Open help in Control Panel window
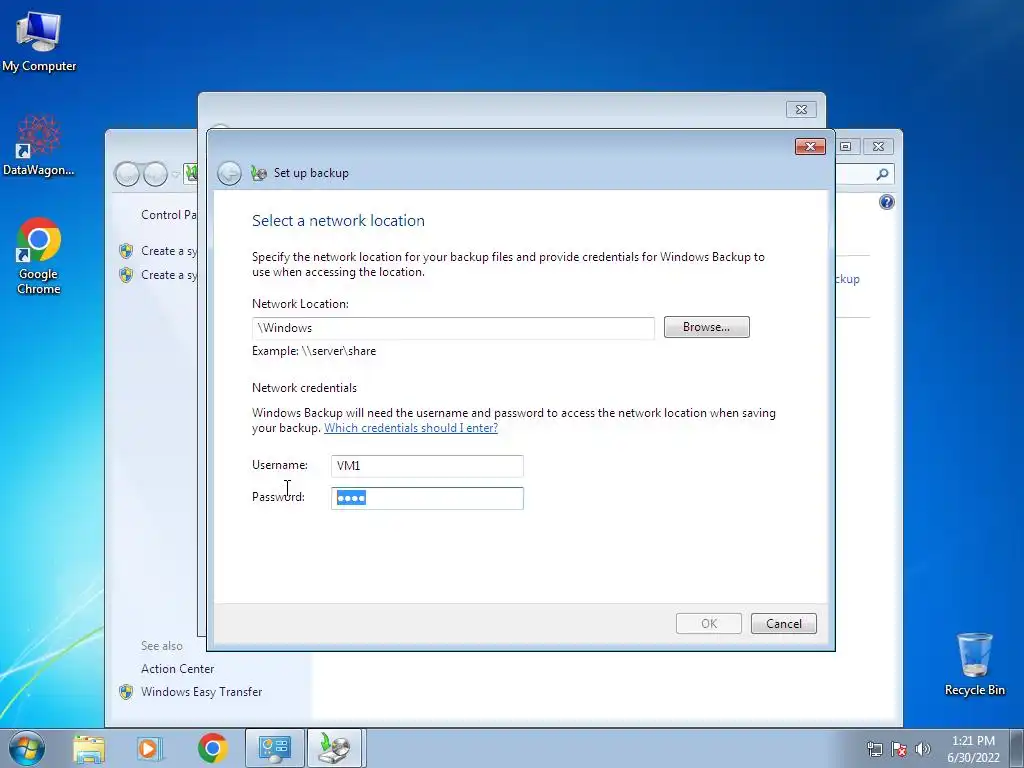Viewport: 1024px width, 768px height. point(886,202)
